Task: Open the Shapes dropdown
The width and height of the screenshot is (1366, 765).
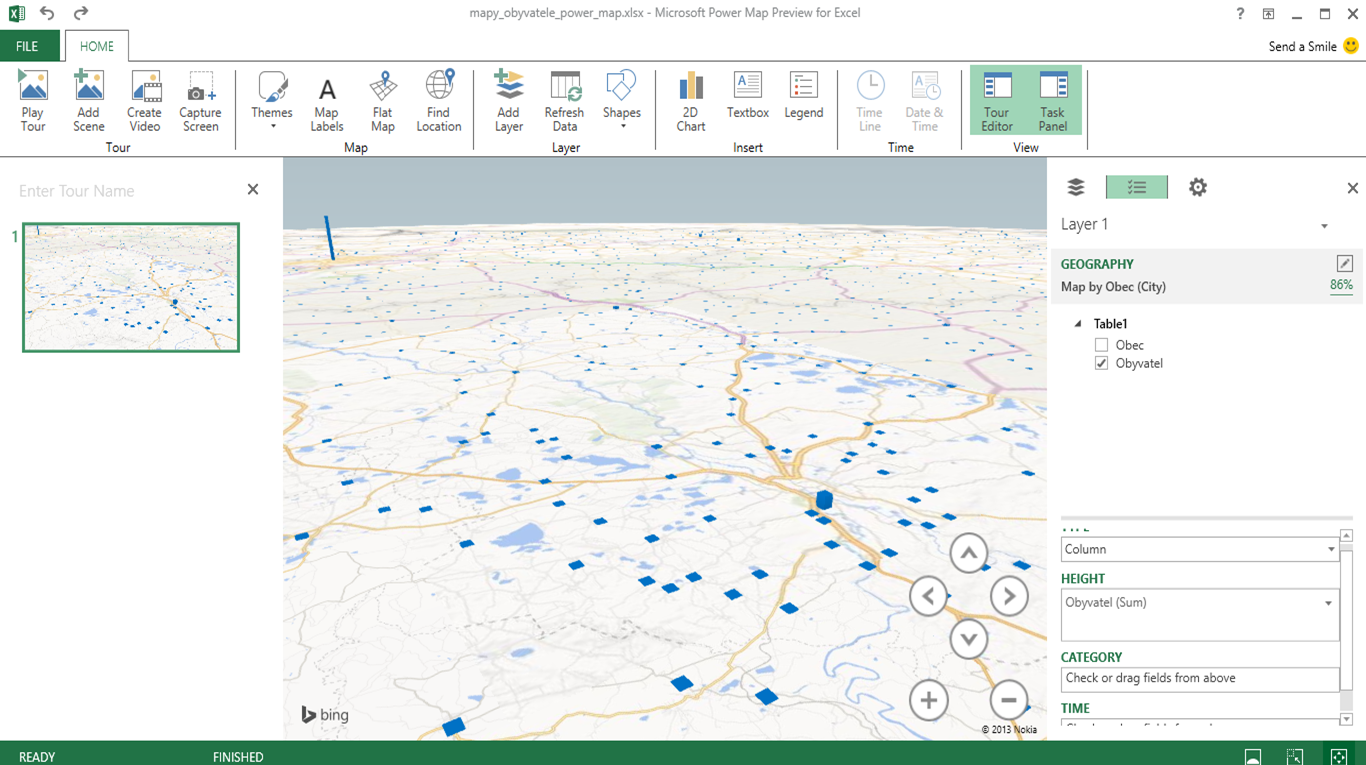Action: [622, 101]
